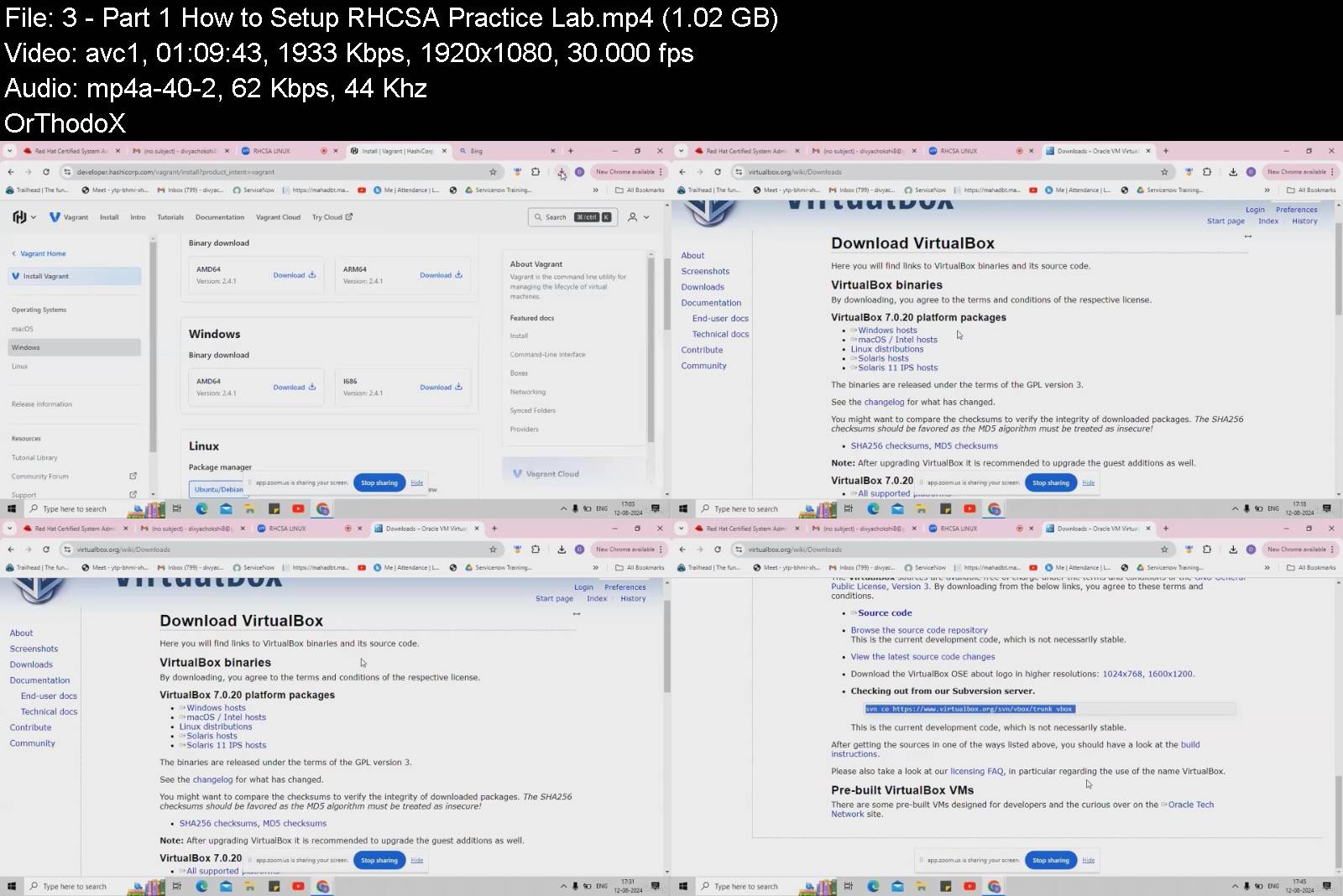
Task: Click Vagrant Cloud card in right panel
Action: pyautogui.click(x=574, y=474)
